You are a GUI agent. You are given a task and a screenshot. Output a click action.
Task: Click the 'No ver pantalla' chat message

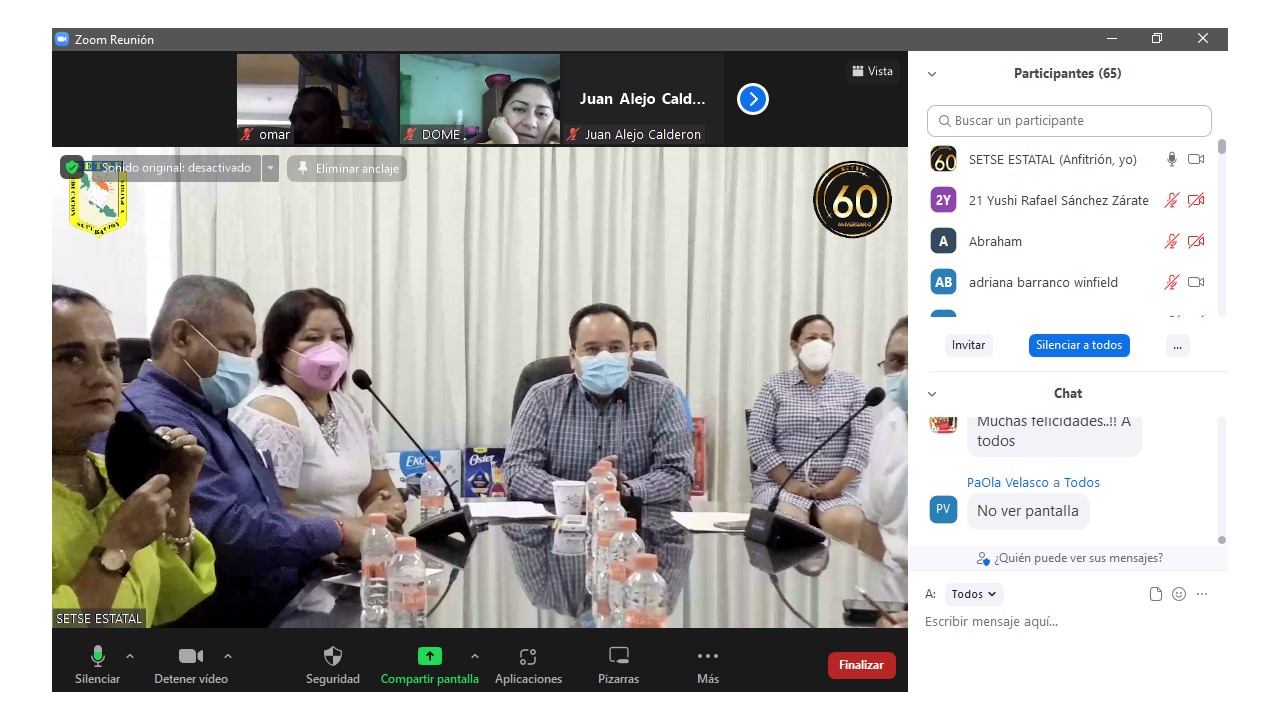1028,511
